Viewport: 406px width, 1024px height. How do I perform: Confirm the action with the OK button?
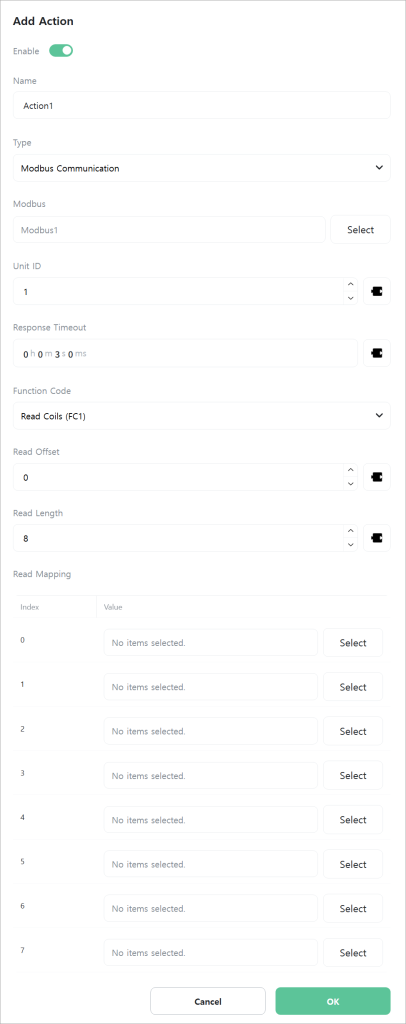pos(333,1001)
